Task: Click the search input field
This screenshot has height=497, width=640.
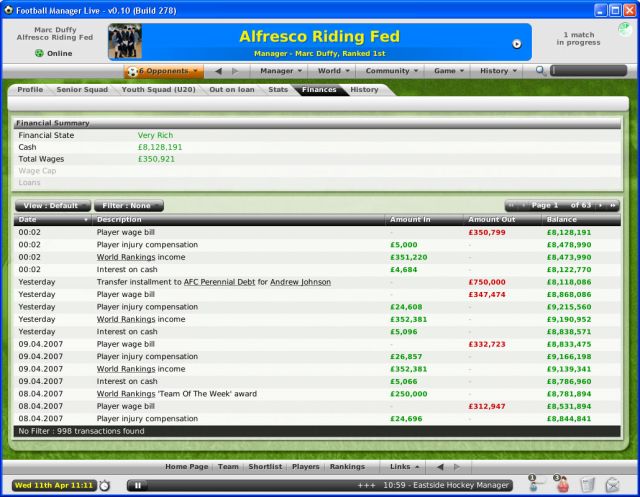Action: [594, 71]
